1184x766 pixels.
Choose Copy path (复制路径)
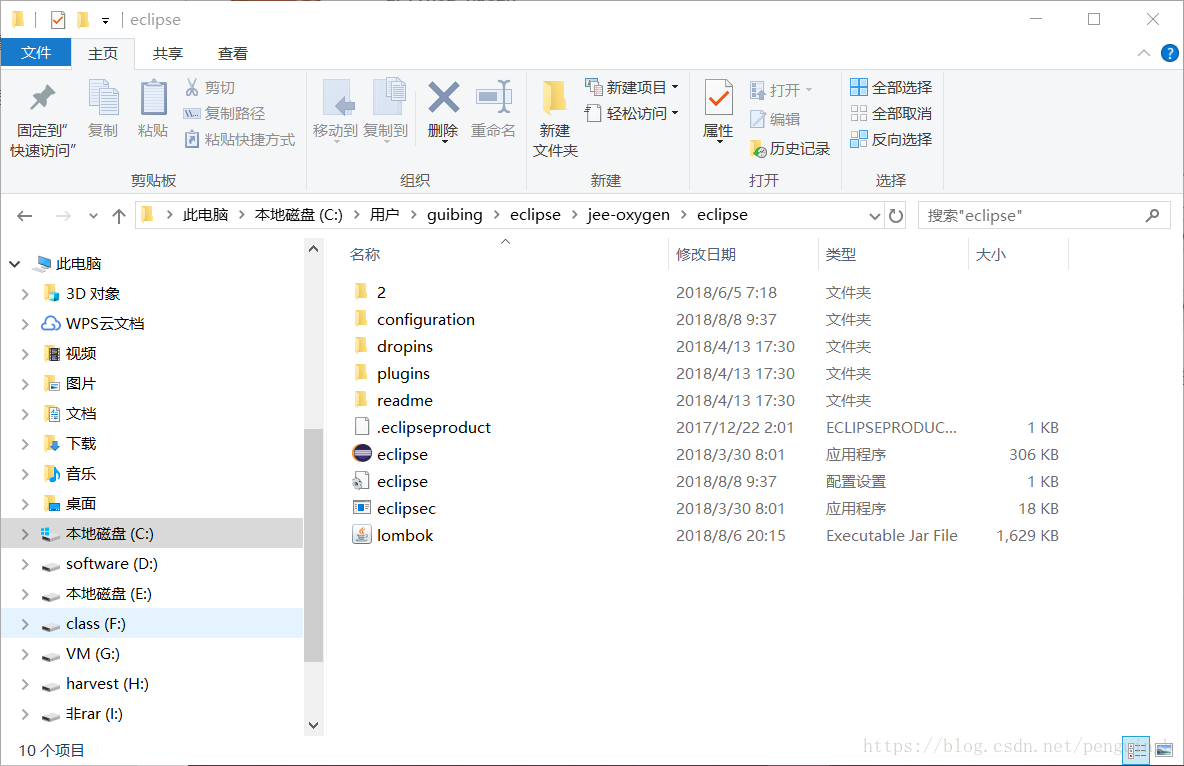point(224,113)
